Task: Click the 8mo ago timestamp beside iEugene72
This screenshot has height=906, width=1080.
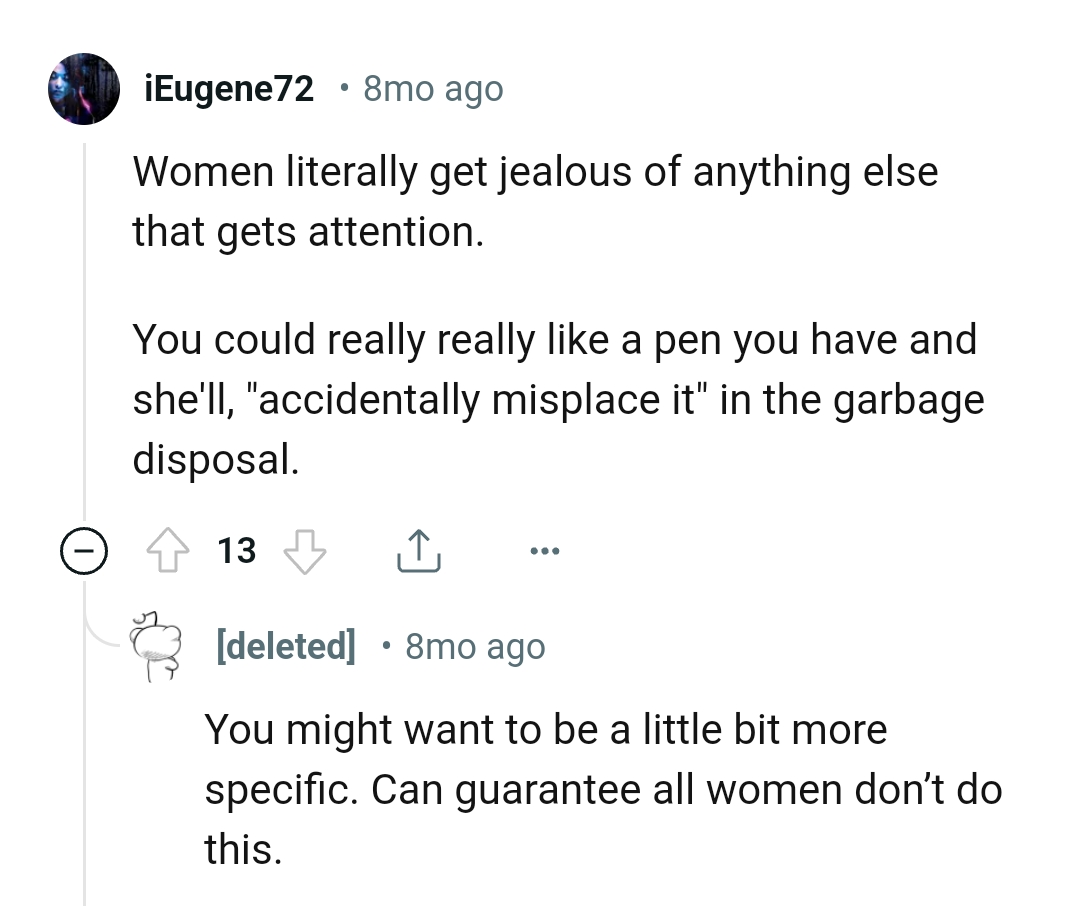Action: click(432, 90)
